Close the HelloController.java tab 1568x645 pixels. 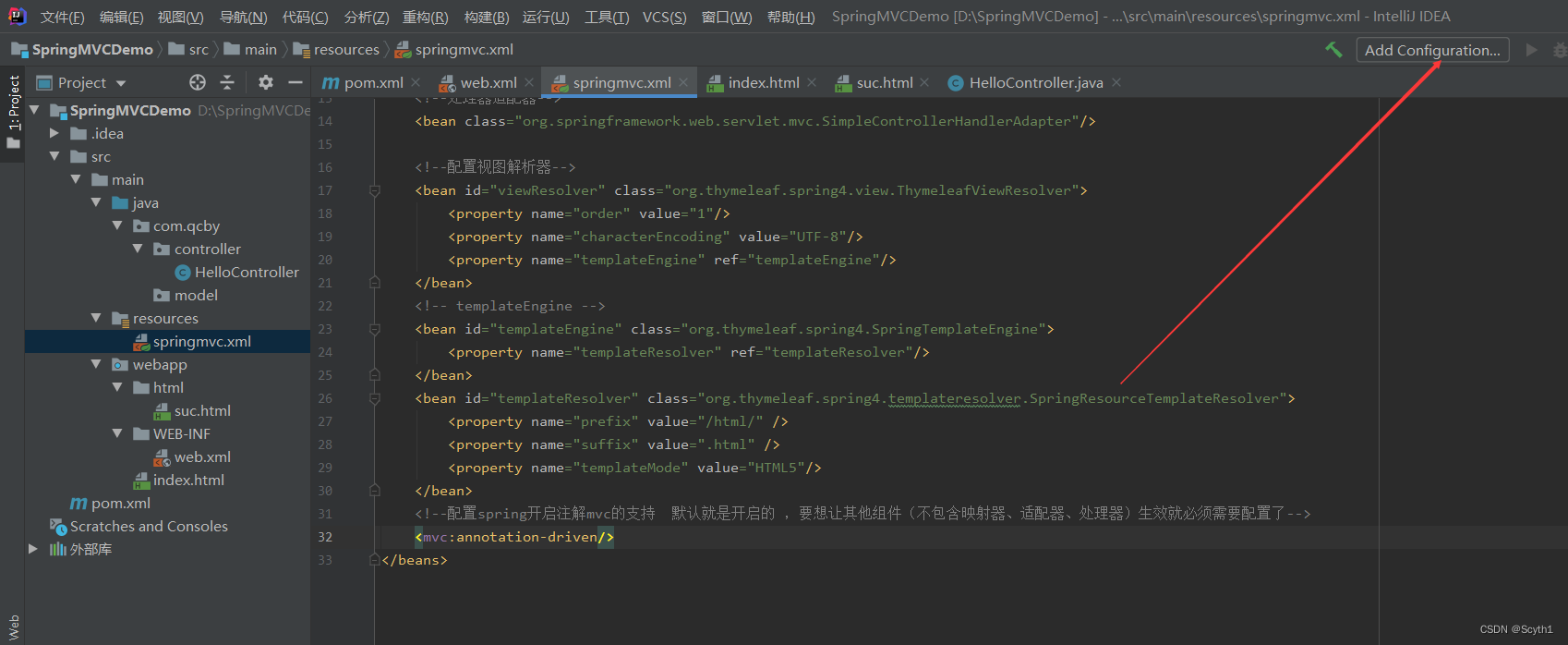1116,82
